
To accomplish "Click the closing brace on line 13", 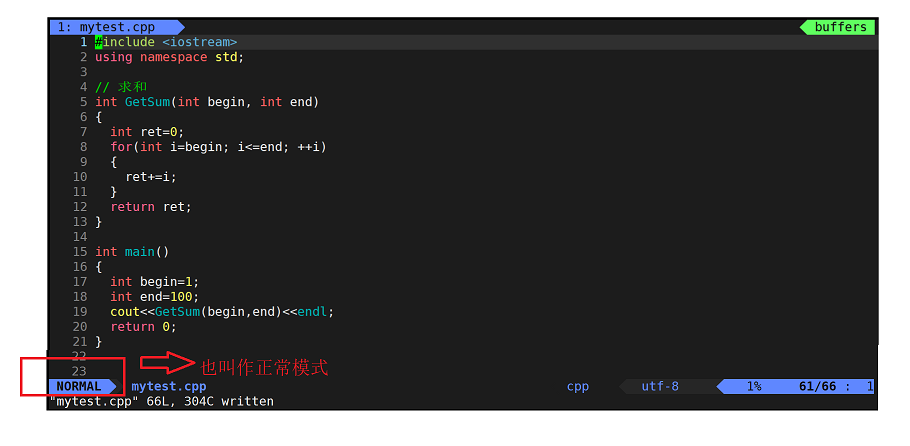I will click(99, 222).
